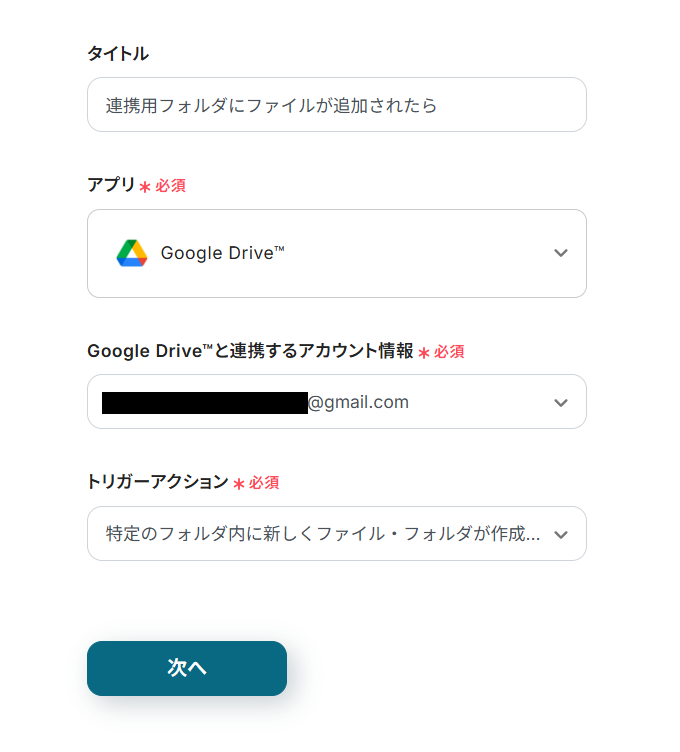Focus the タイトル text input field

336,105
